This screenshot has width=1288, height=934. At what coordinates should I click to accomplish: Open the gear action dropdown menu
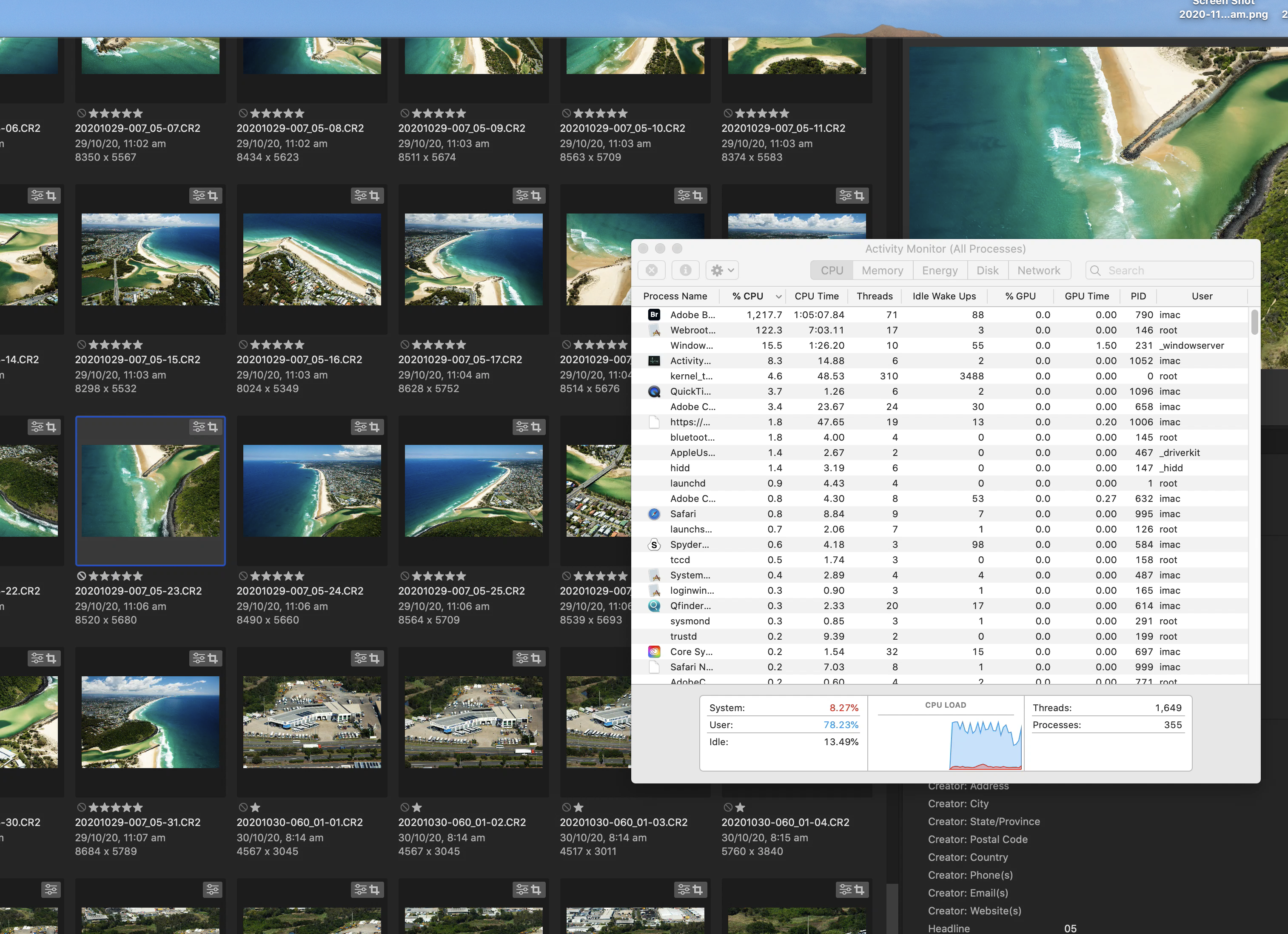[x=722, y=270]
